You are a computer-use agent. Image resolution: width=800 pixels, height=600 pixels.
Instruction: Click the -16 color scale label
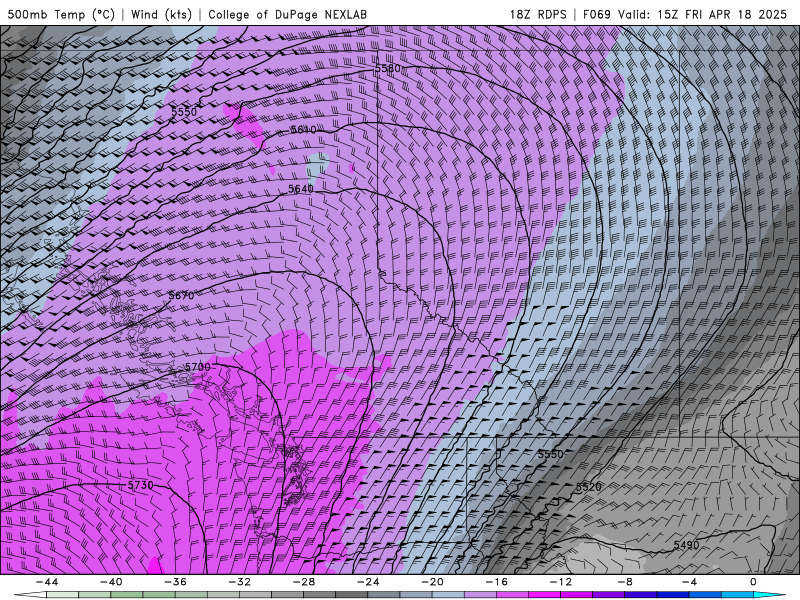click(x=496, y=582)
